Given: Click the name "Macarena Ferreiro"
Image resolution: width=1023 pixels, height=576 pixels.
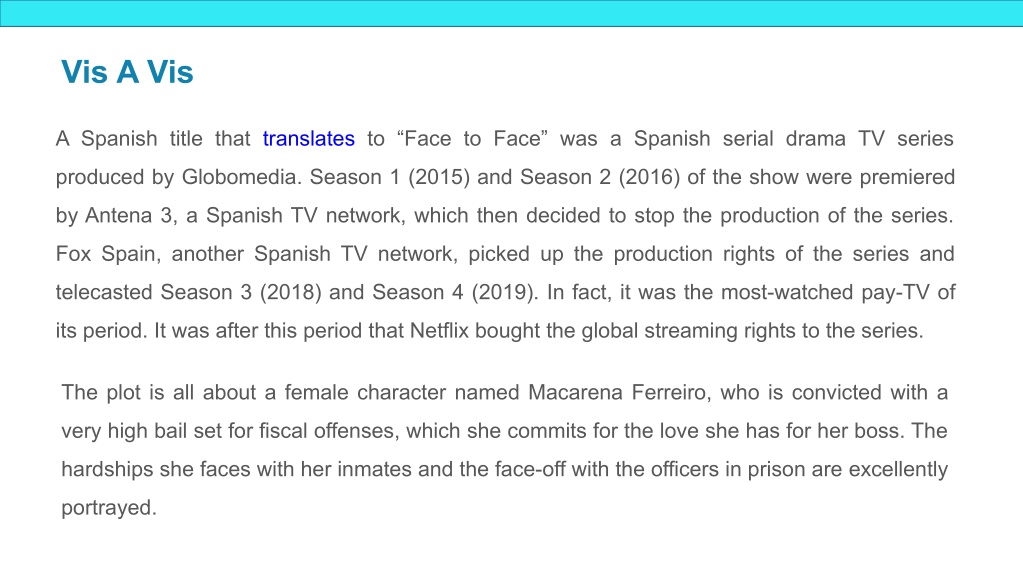Looking at the screenshot, I should point(617,392).
